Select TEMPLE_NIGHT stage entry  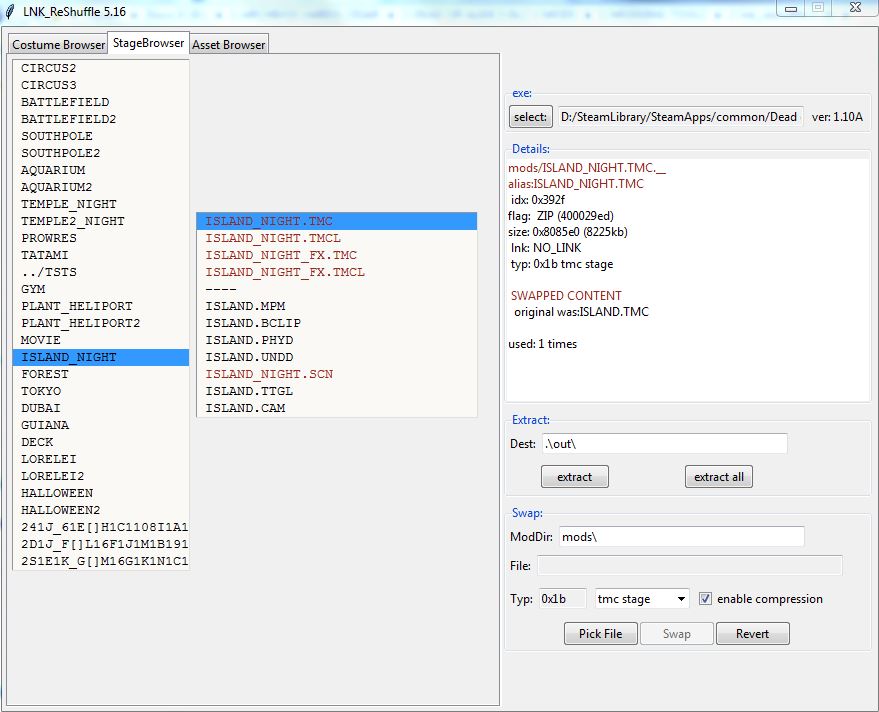[101, 204]
